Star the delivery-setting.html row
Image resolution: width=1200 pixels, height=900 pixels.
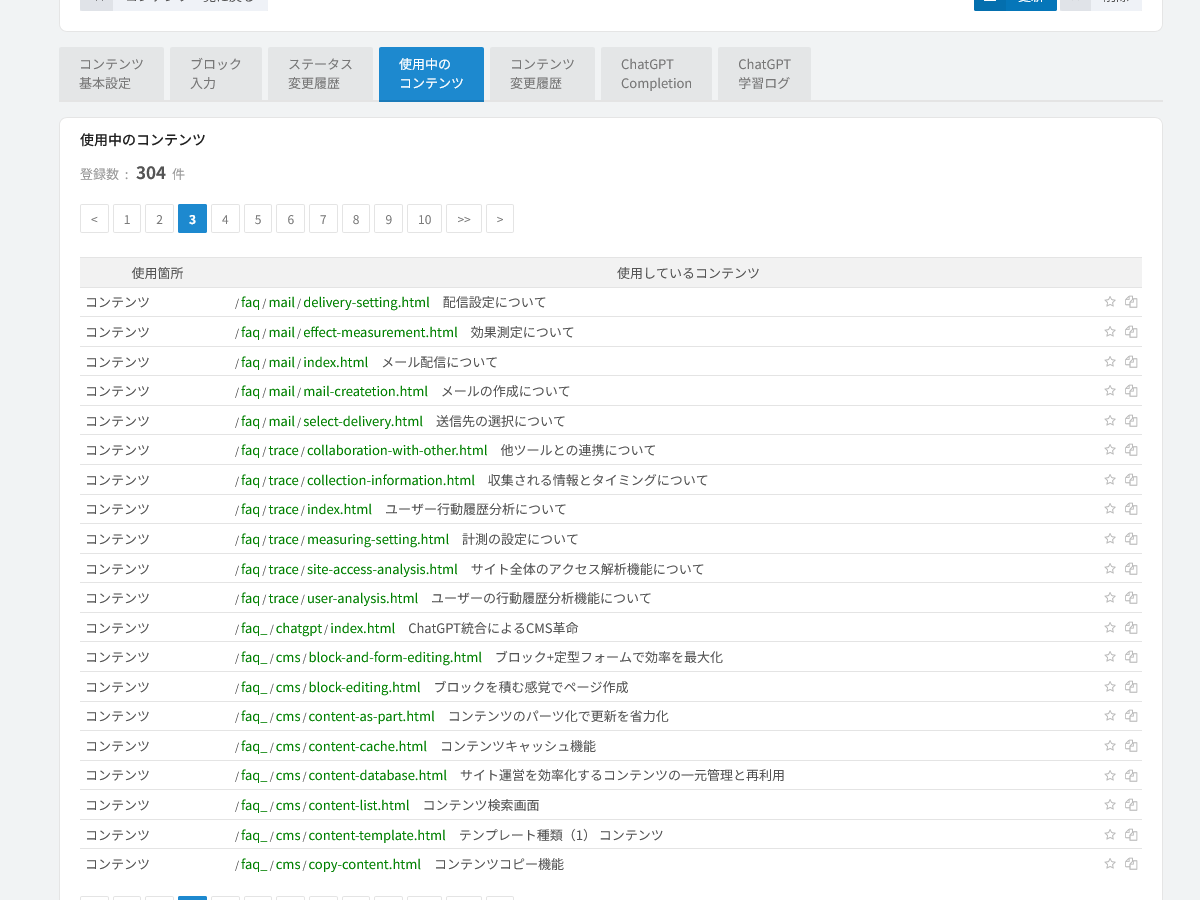(x=1110, y=302)
